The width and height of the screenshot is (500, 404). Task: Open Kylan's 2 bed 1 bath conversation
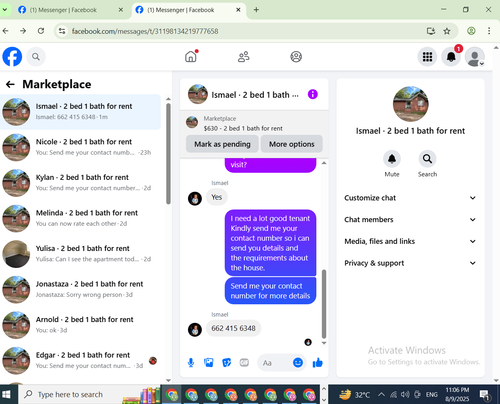(80, 183)
